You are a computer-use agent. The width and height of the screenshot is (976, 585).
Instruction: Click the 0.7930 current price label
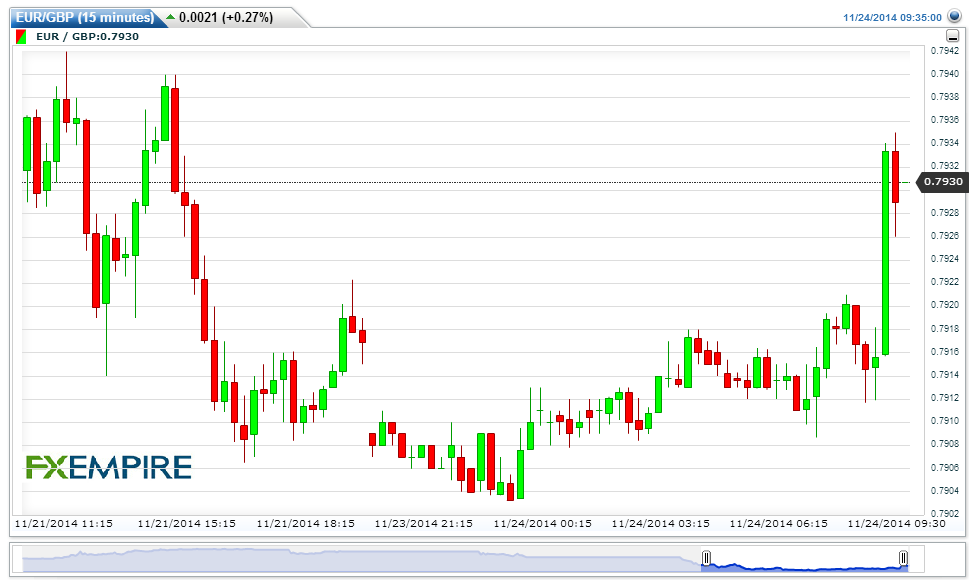(x=943, y=182)
